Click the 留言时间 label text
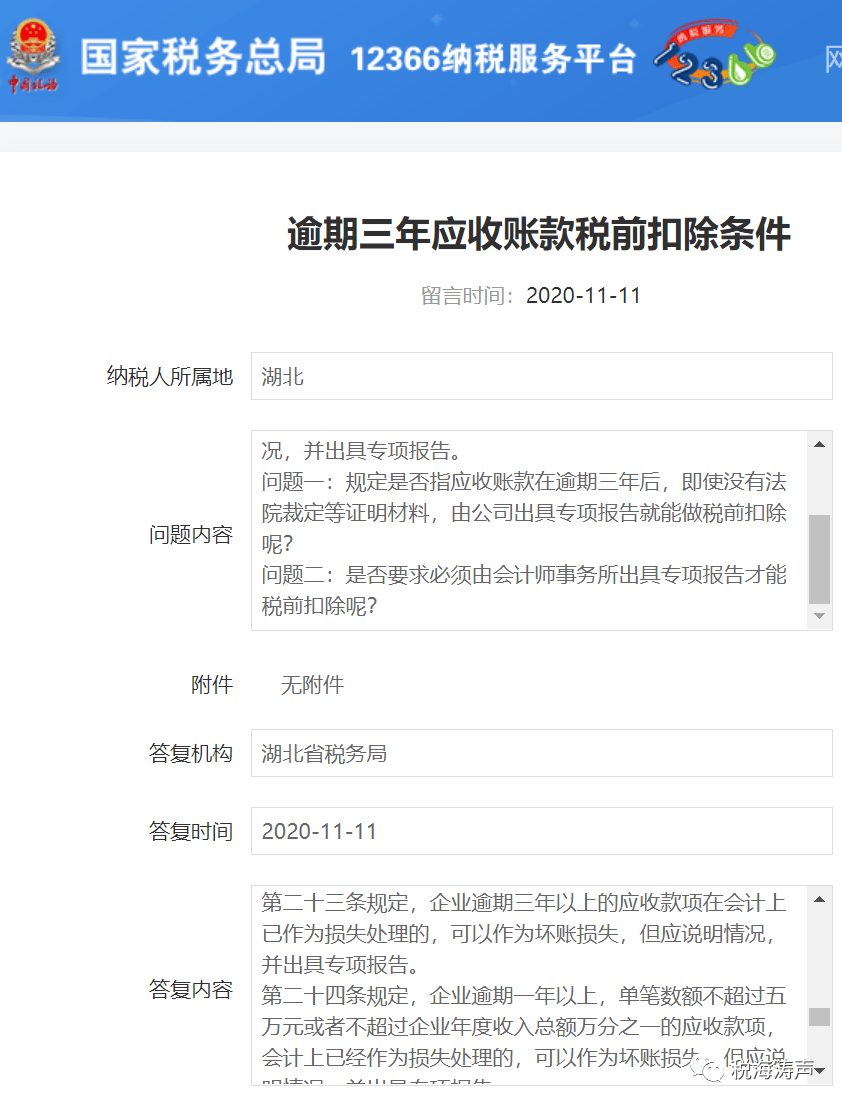842x1107 pixels. [467, 295]
